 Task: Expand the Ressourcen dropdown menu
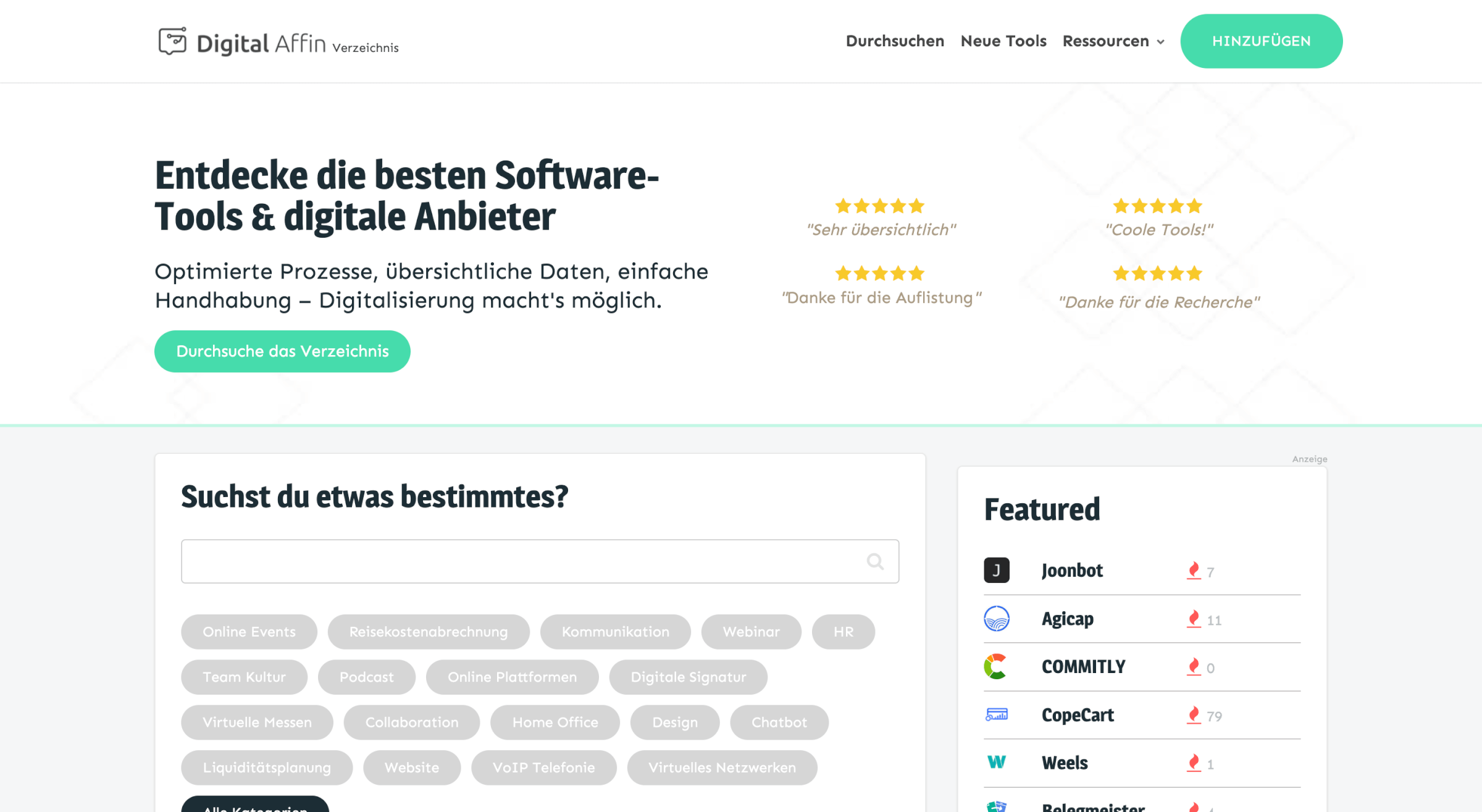[x=1113, y=41]
